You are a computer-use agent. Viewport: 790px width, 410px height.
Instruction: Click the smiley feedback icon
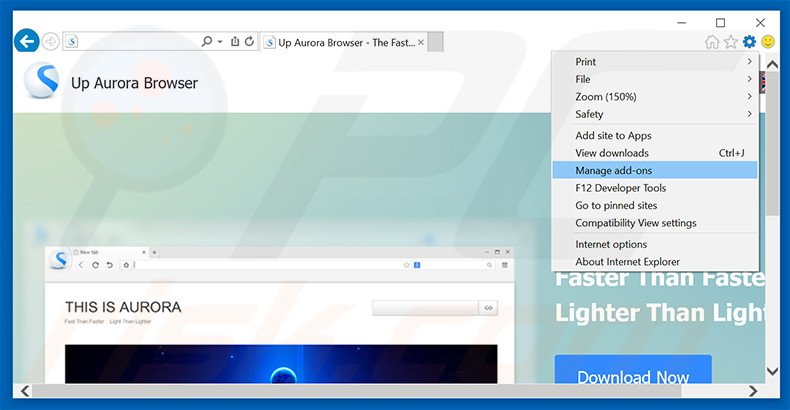tap(768, 42)
